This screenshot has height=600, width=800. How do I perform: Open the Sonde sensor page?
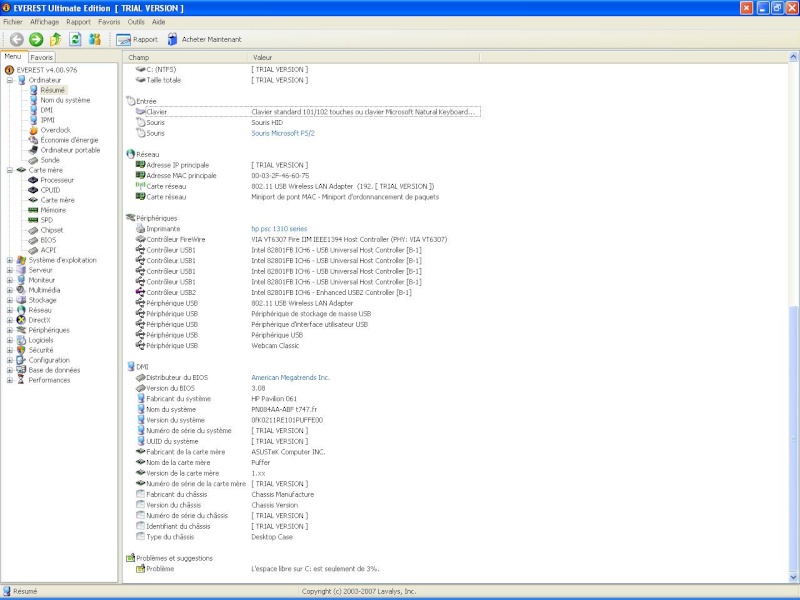tap(50, 160)
